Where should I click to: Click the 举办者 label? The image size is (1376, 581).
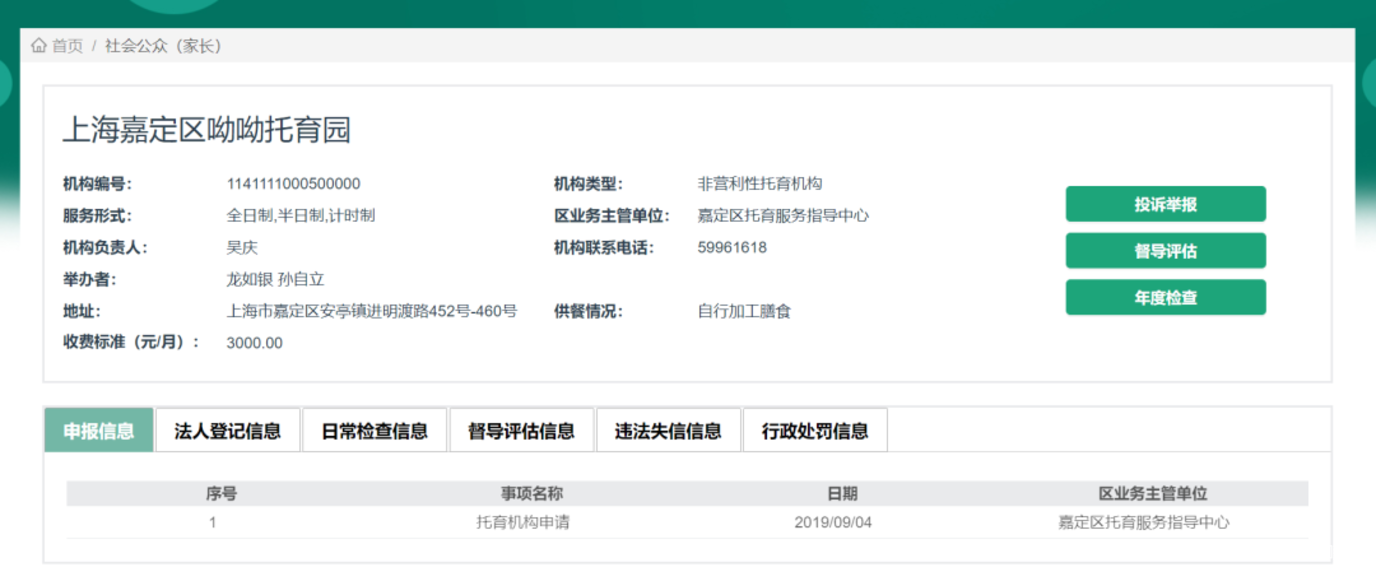click(x=90, y=280)
